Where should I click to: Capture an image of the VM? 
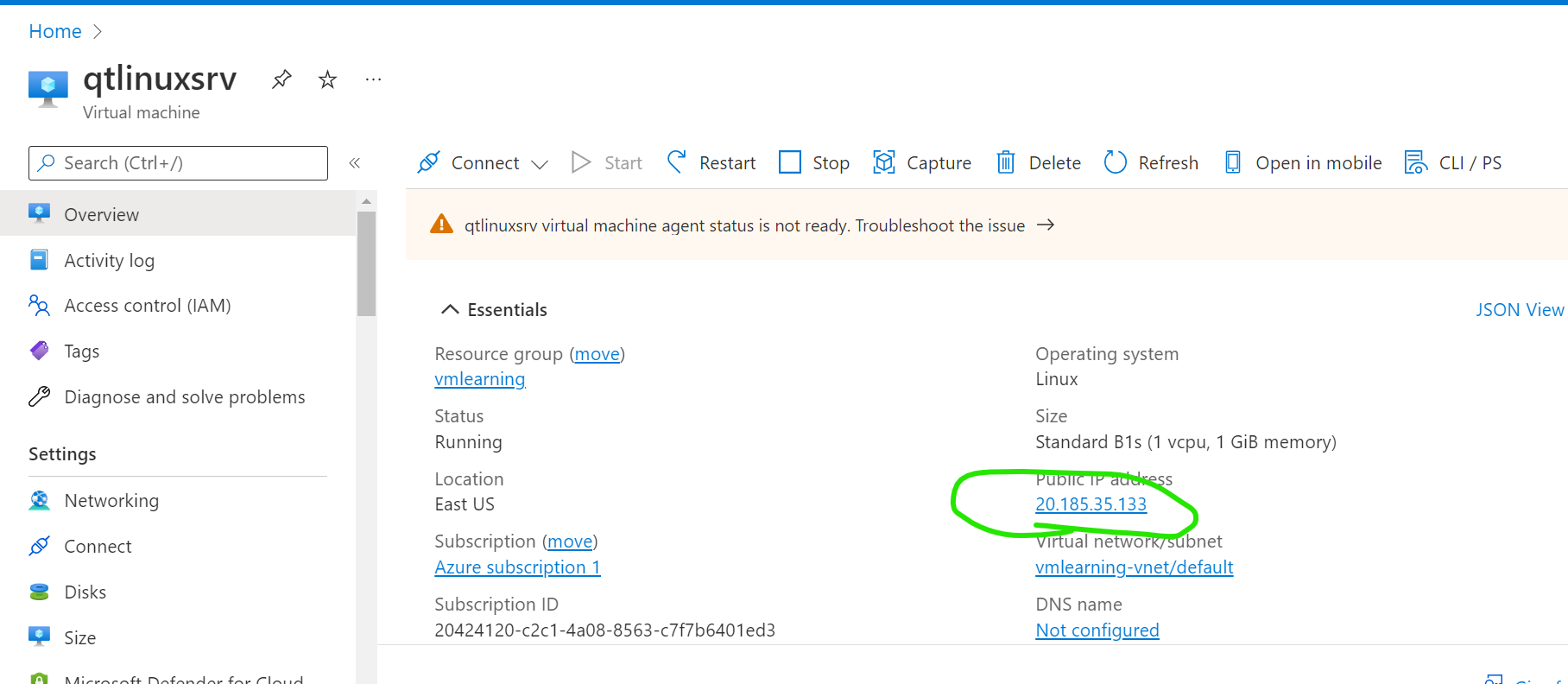922,162
